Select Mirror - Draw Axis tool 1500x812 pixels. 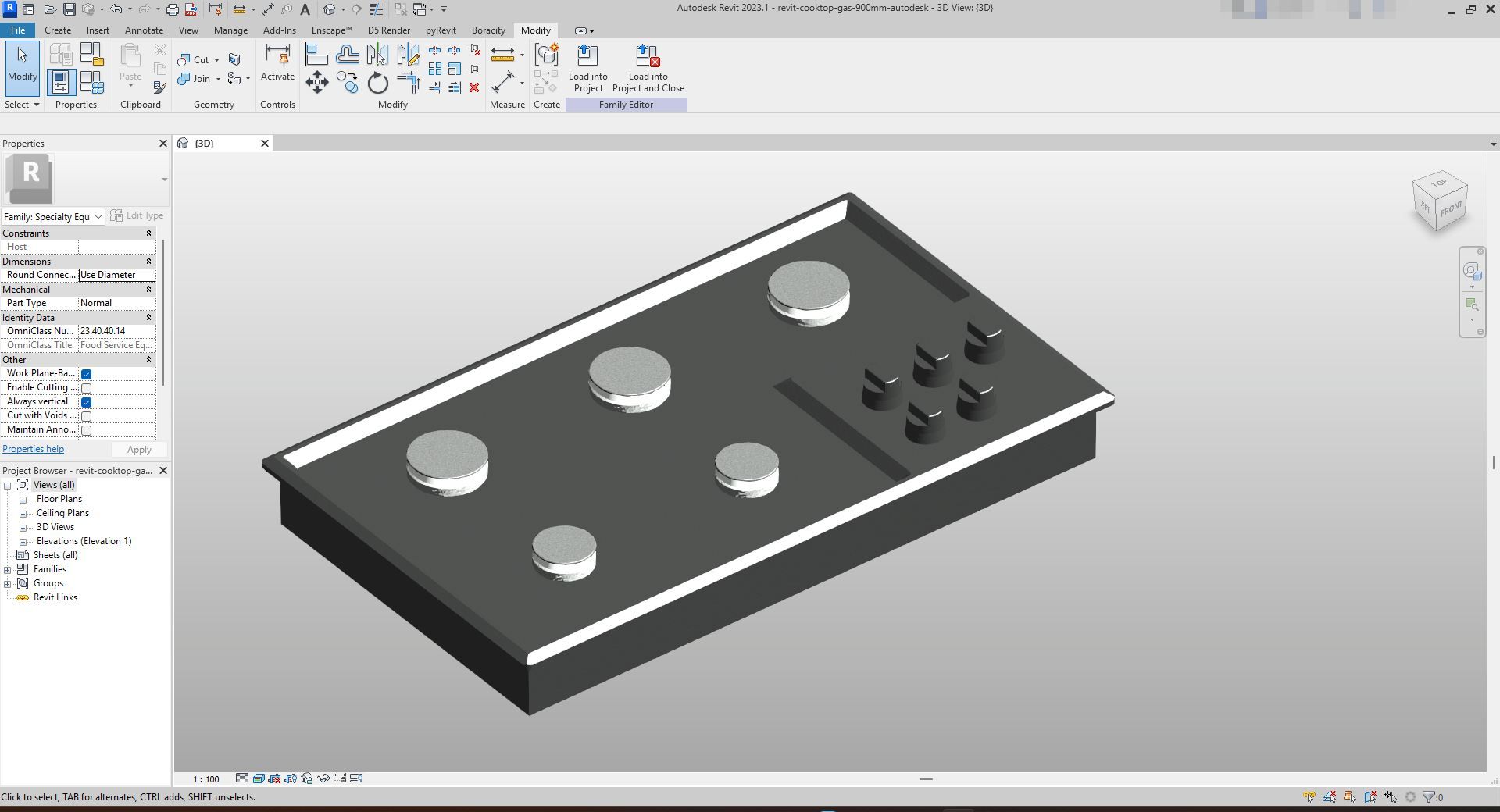tap(408, 55)
